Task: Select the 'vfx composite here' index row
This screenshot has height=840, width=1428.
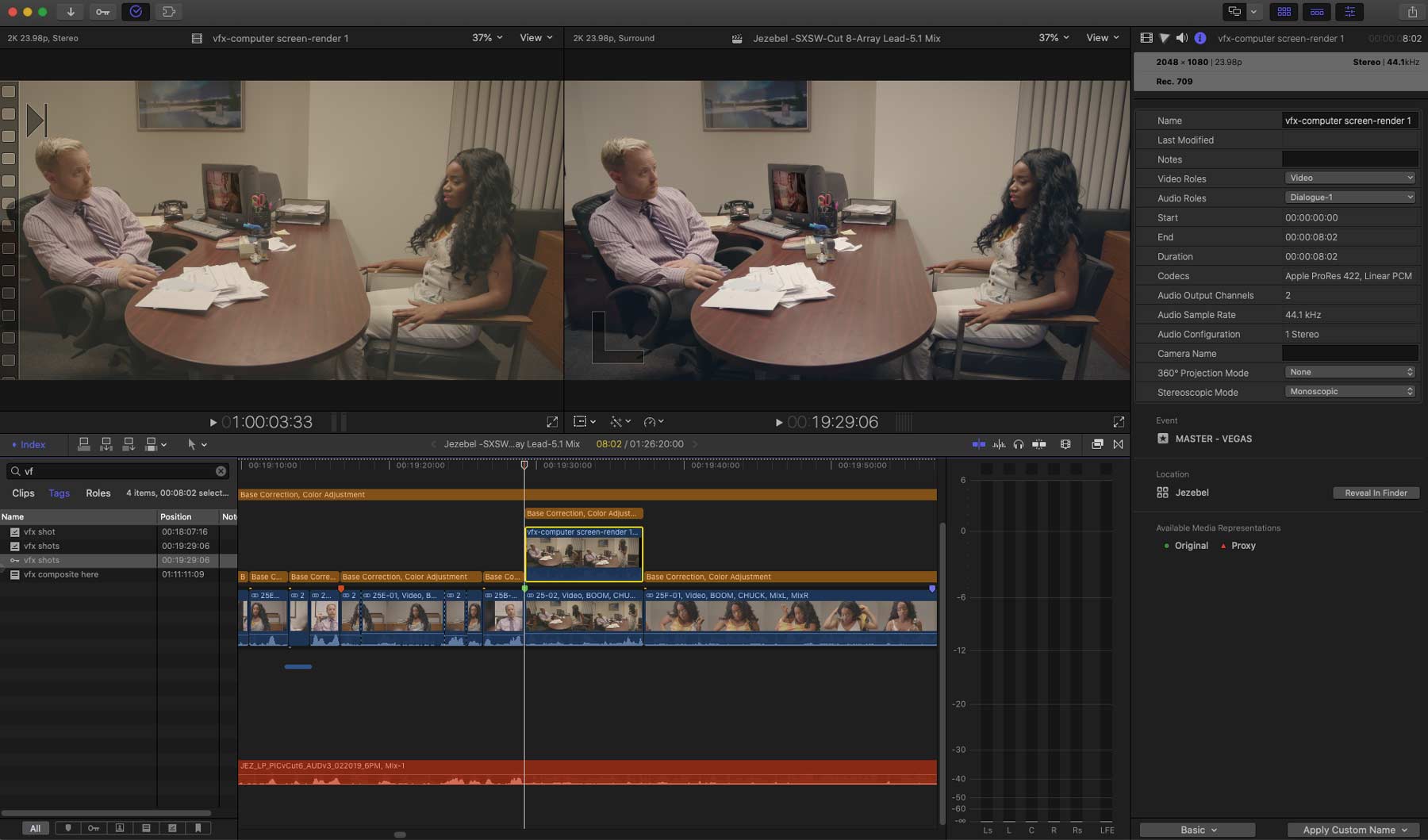Action: tap(117, 574)
